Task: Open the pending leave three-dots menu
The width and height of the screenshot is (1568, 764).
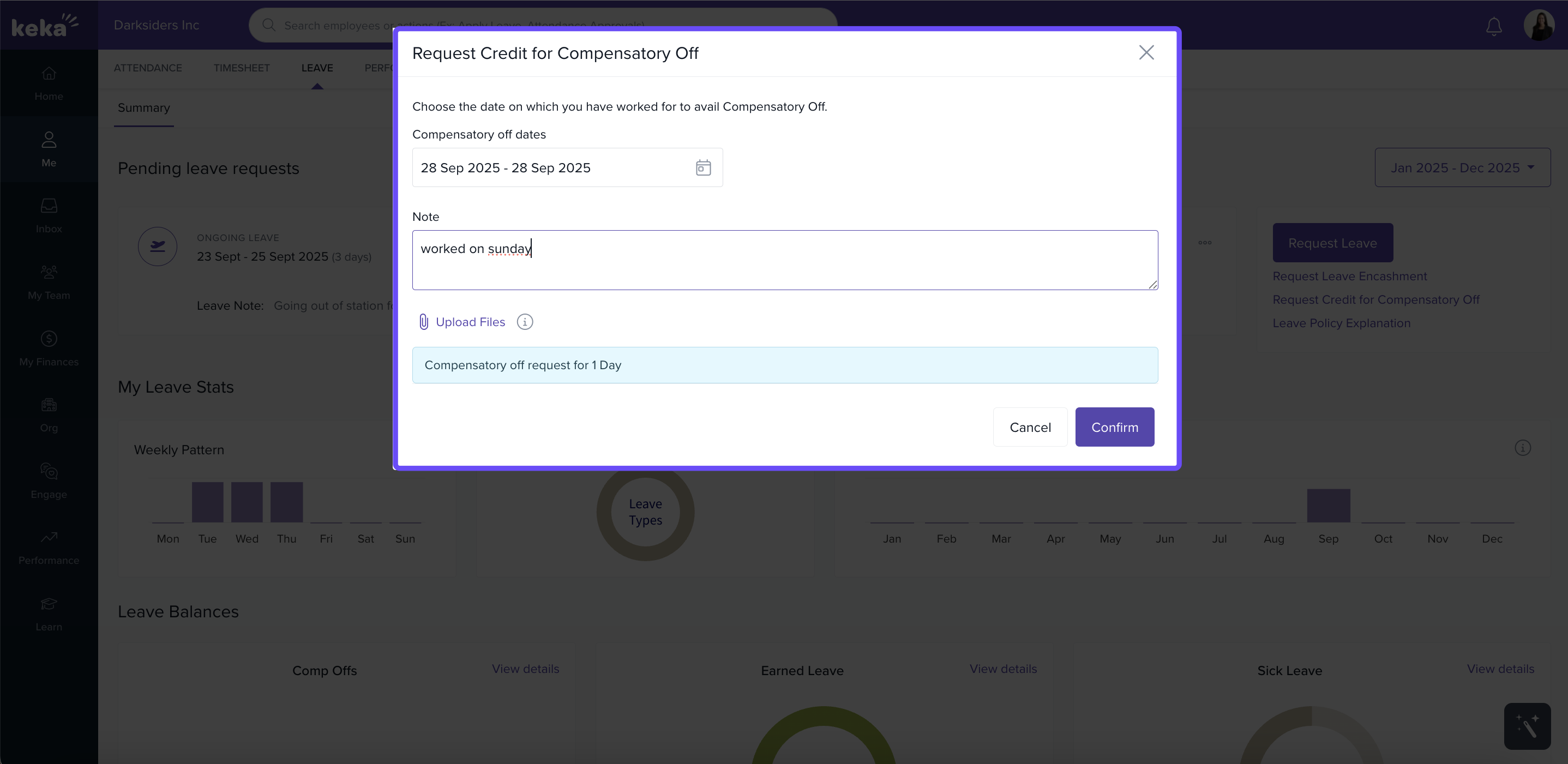Action: point(1205,243)
